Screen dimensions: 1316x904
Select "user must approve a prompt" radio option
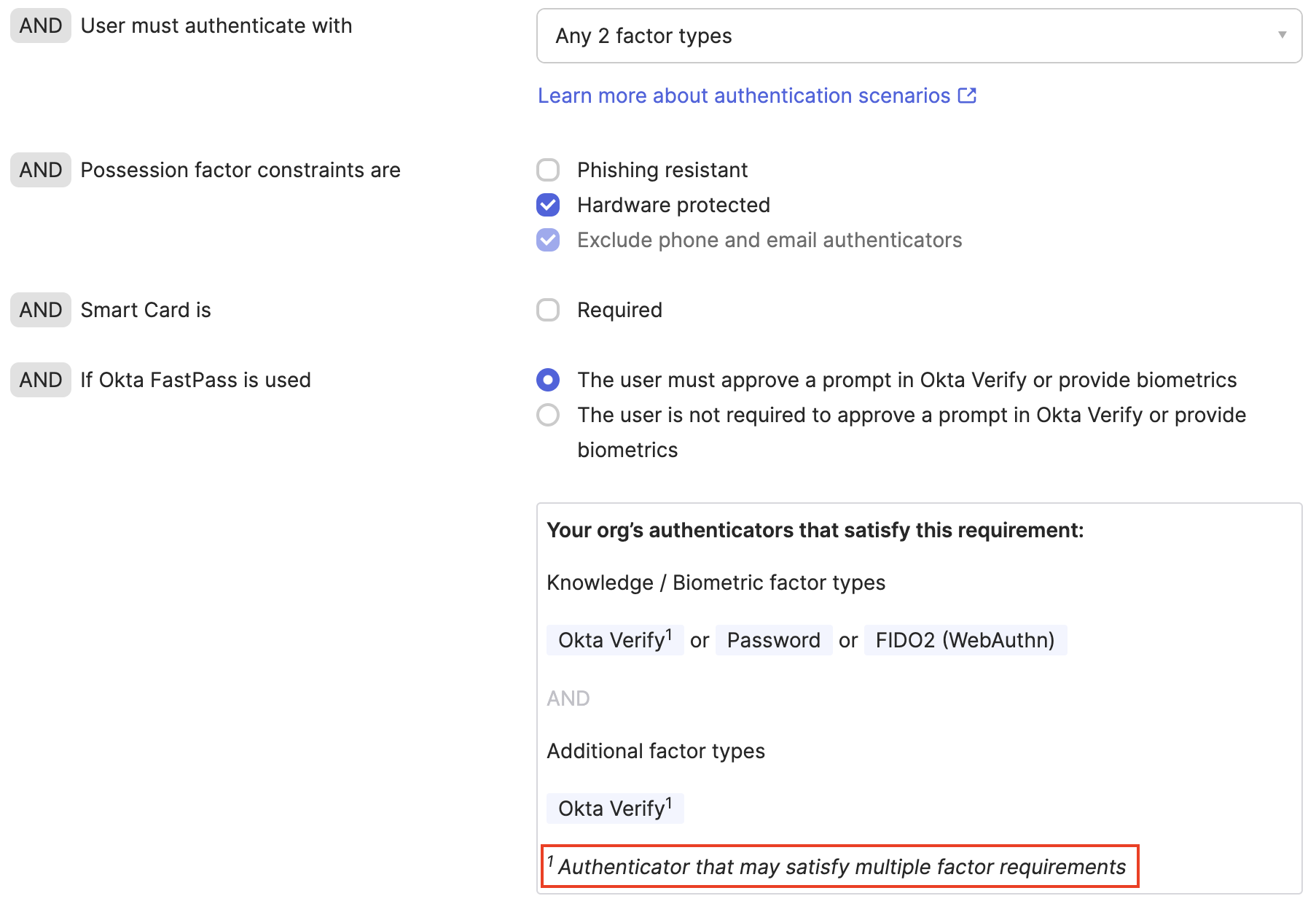(548, 380)
